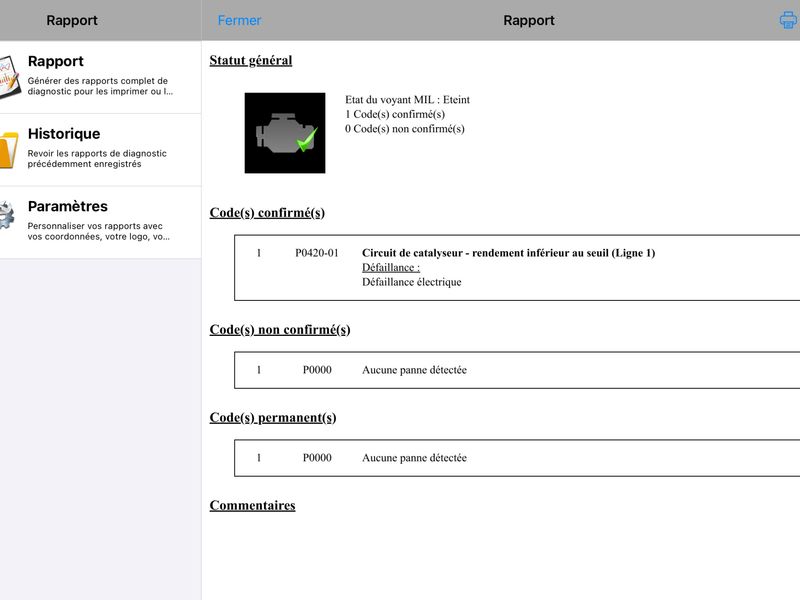Image resolution: width=800 pixels, height=600 pixels.
Task: Click the Commentaires heading
Action: [252, 505]
